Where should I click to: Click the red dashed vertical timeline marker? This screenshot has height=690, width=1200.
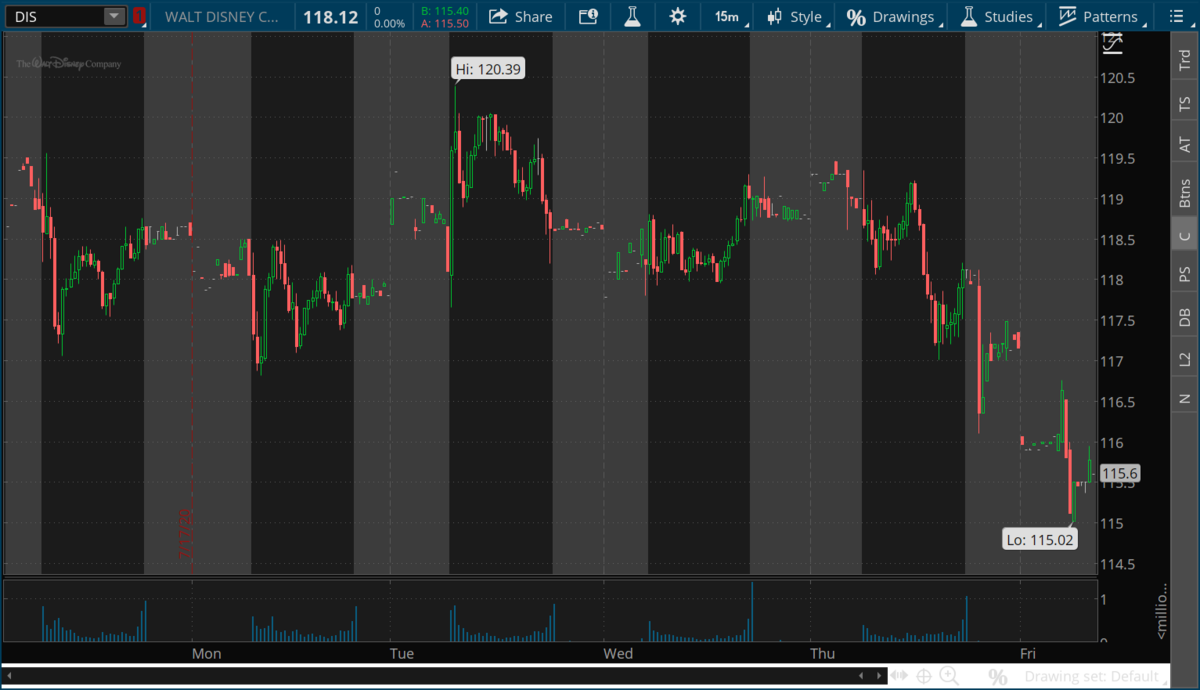[x=192, y=303]
